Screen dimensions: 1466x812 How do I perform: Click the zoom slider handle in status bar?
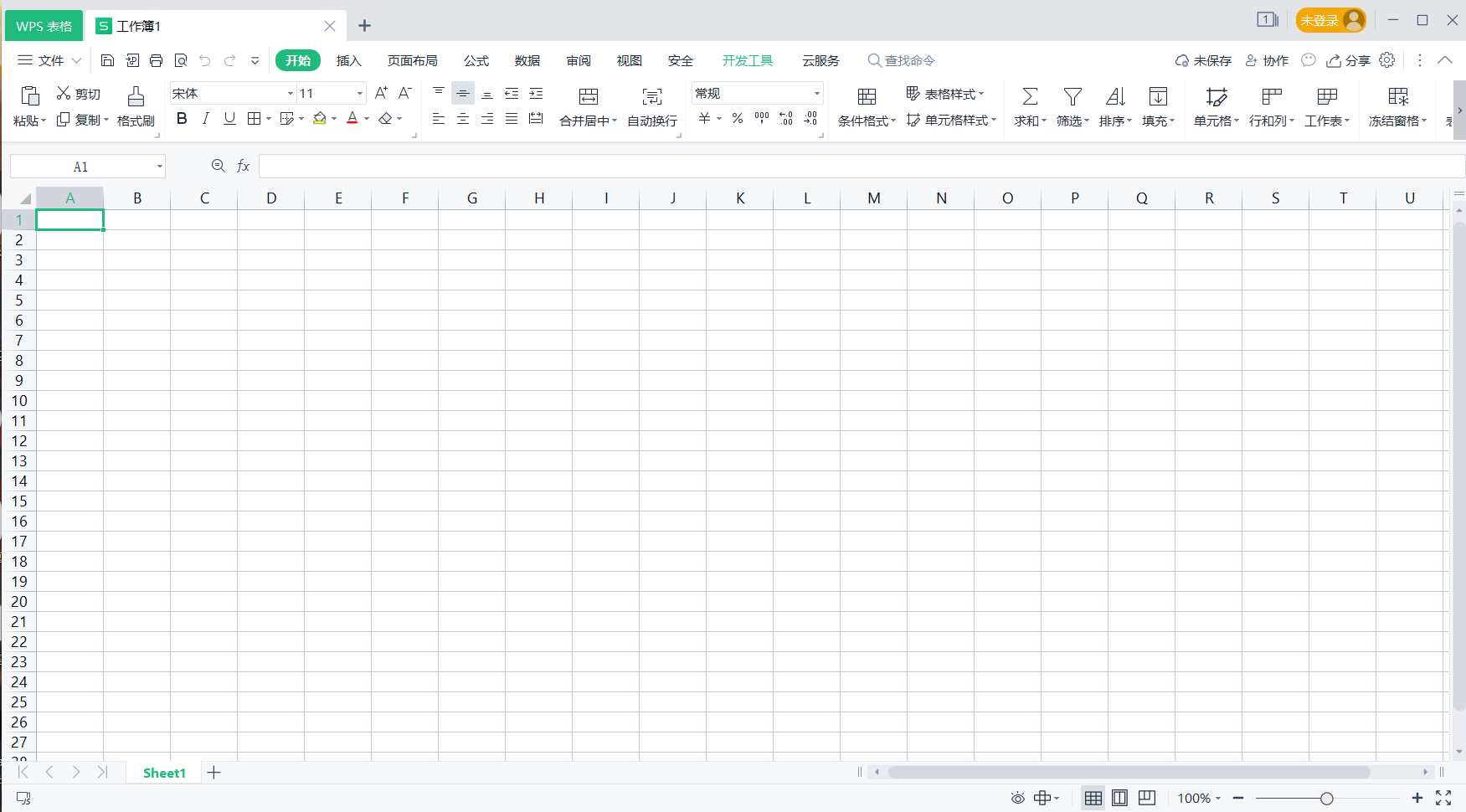[1326, 799]
